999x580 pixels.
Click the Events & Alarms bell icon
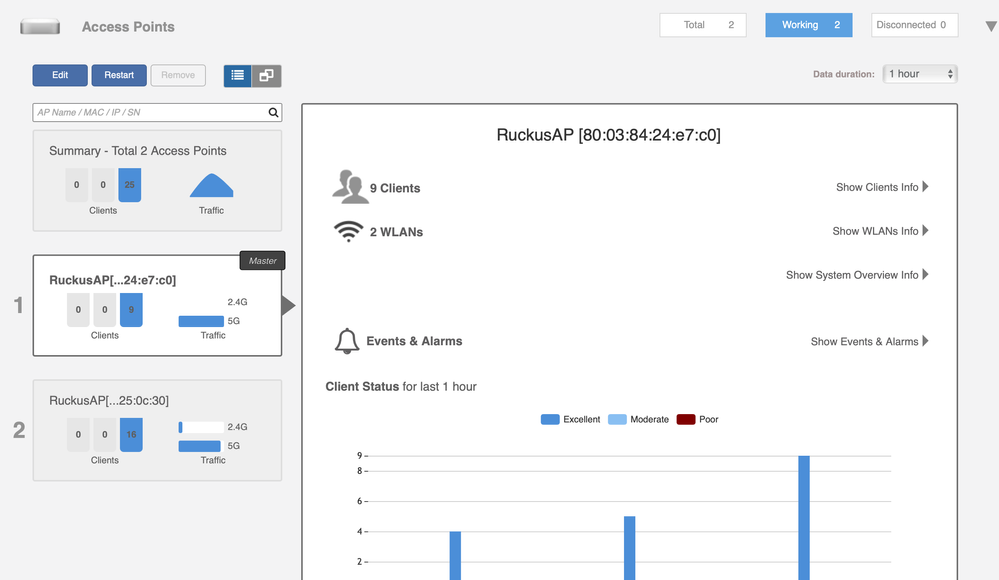[x=347, y=341]
